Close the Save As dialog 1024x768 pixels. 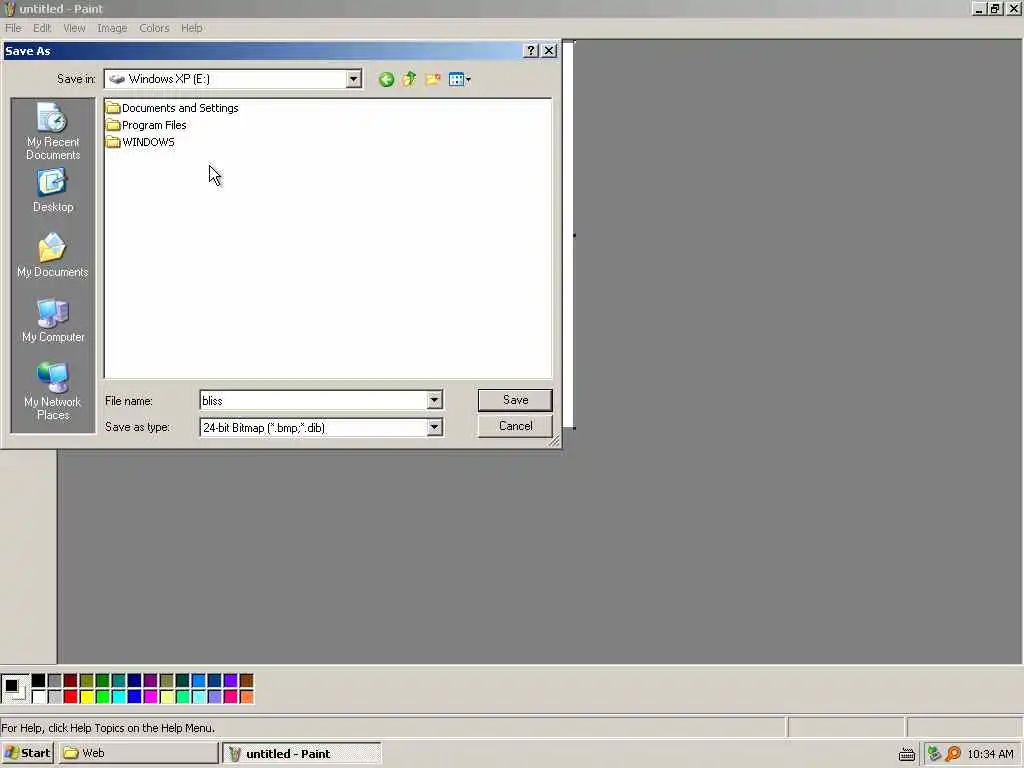coord(549,51)
